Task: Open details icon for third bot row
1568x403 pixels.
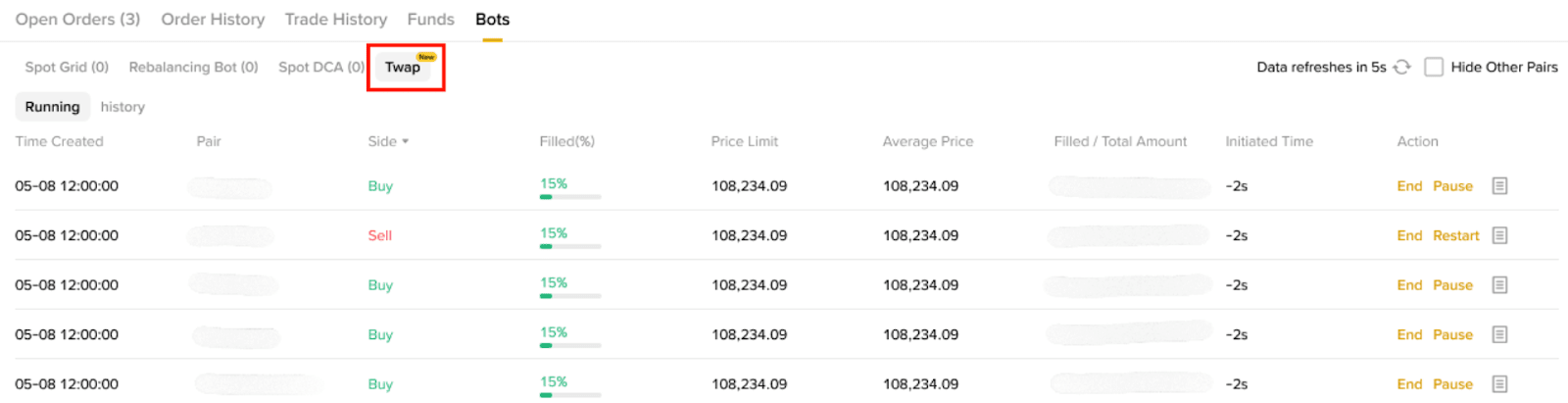Action: pos(1499,285)
